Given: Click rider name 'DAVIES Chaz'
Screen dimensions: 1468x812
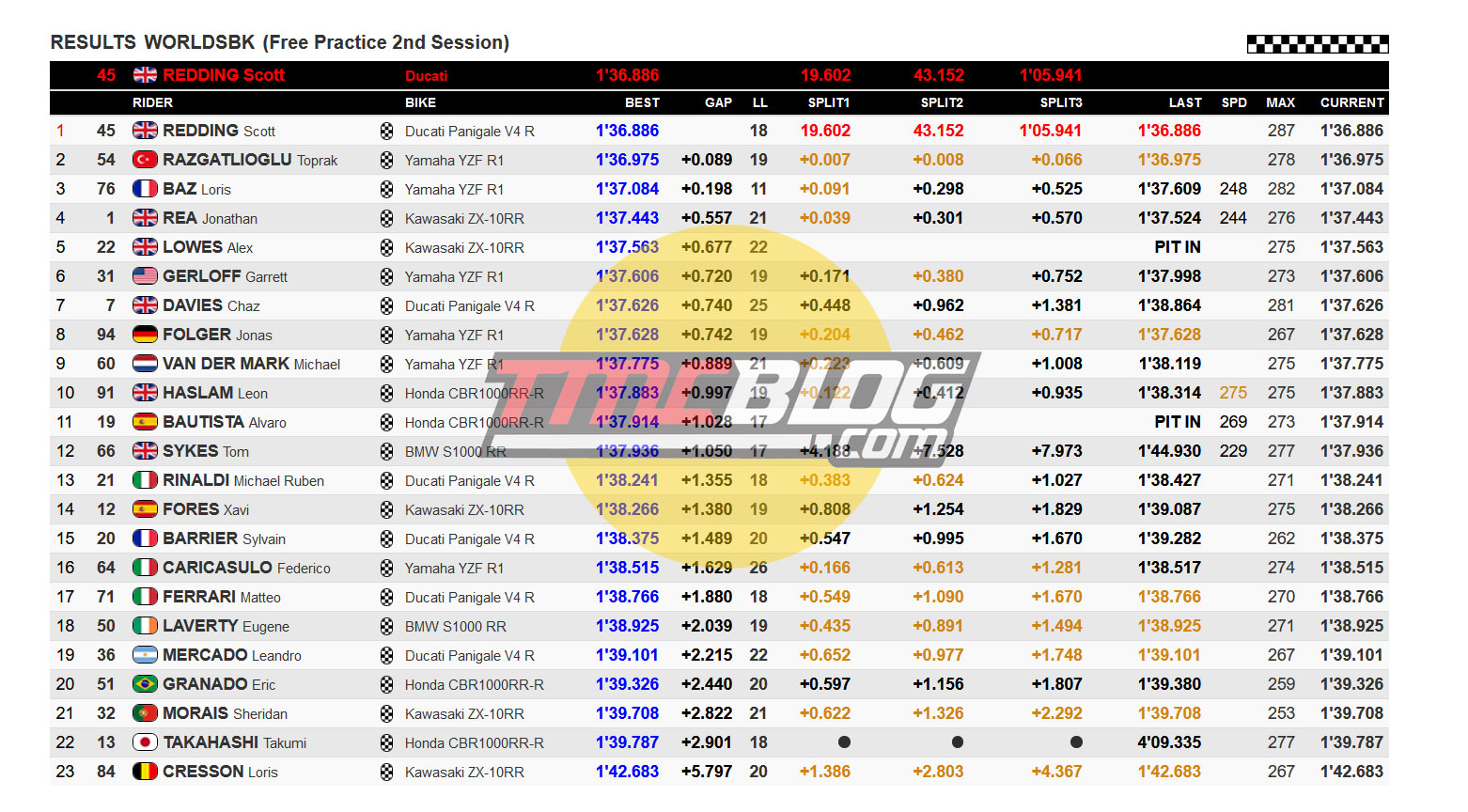Looking at the screenshot, I should tap(211, 305).
